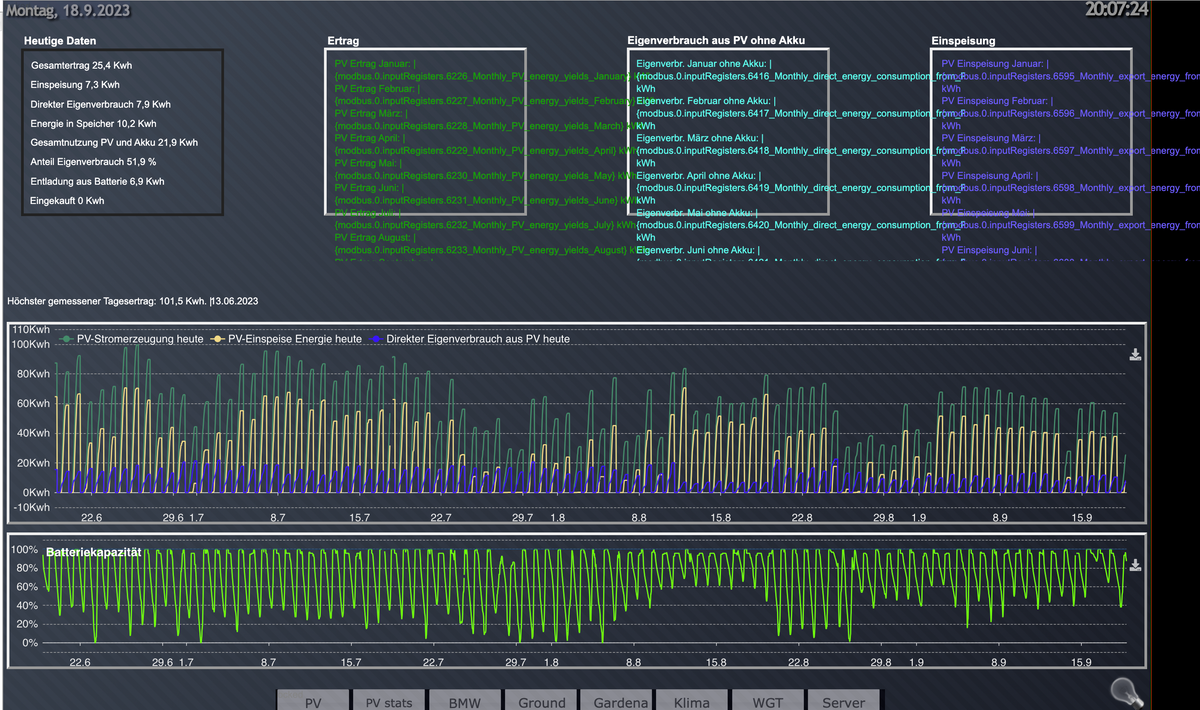Viewport: 1200px width, 710px height.
Task: Click the 60% battery axis label
Action: tap(26, 587)
